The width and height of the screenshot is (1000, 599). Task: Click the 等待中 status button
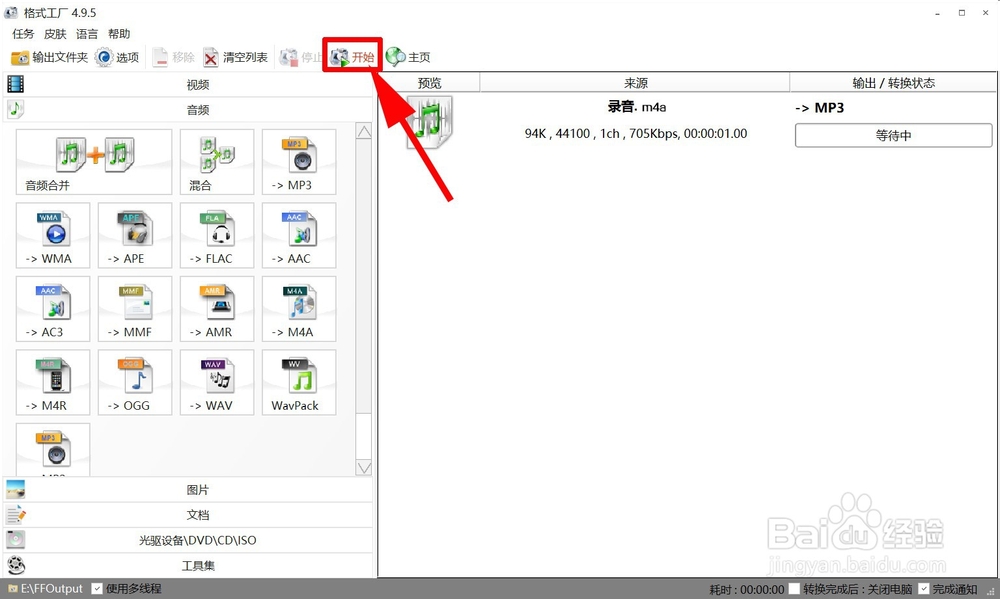[x=893, y=135]
